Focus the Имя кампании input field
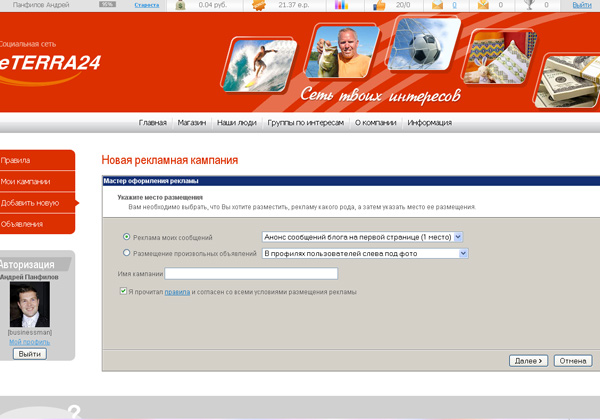Screen dimensions: 600x420 (x=251, y=273)
